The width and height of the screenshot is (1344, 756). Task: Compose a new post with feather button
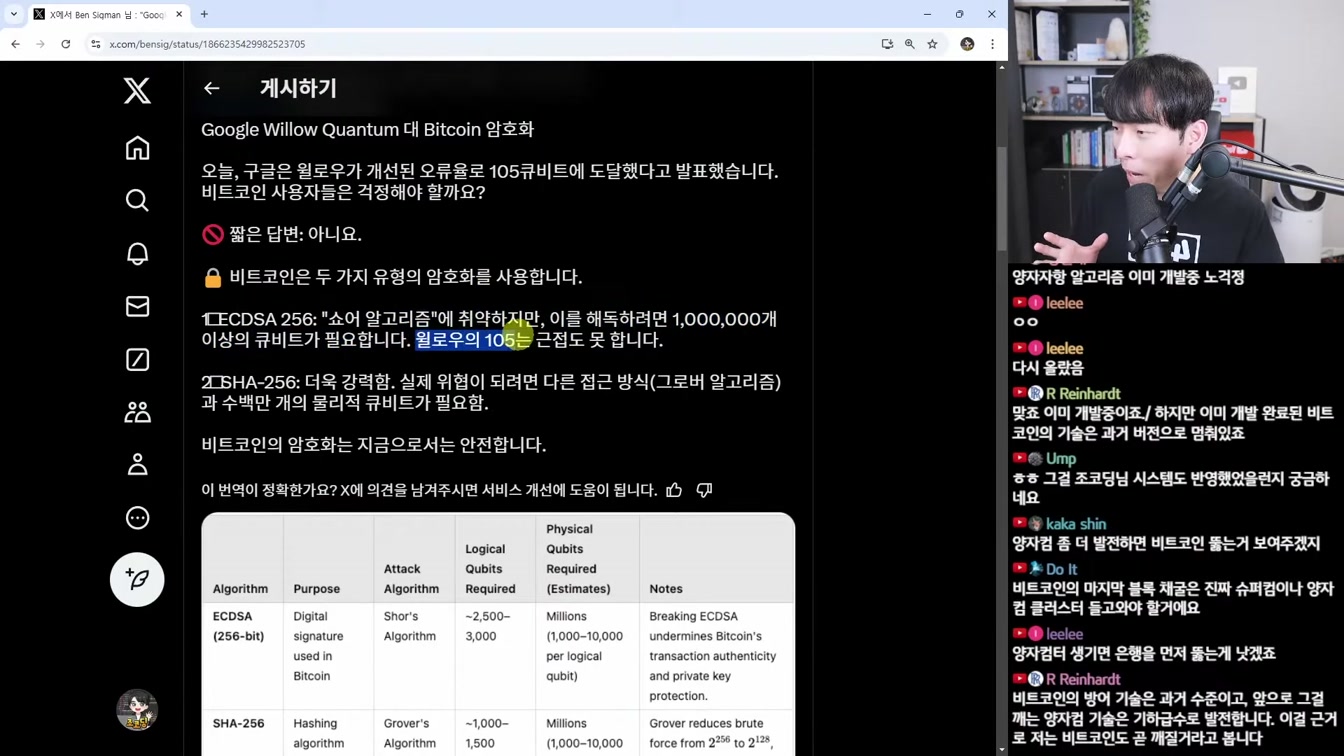point(137,580)
